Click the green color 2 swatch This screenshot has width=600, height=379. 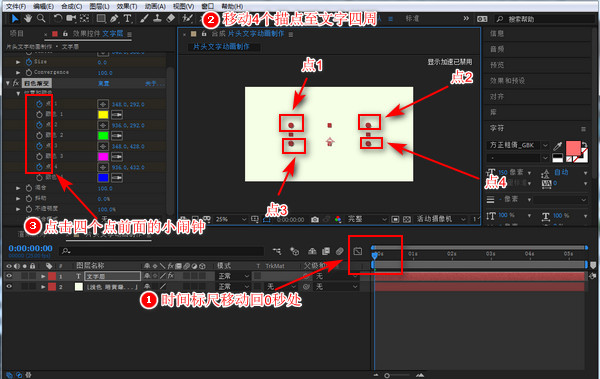coord(103,136)
